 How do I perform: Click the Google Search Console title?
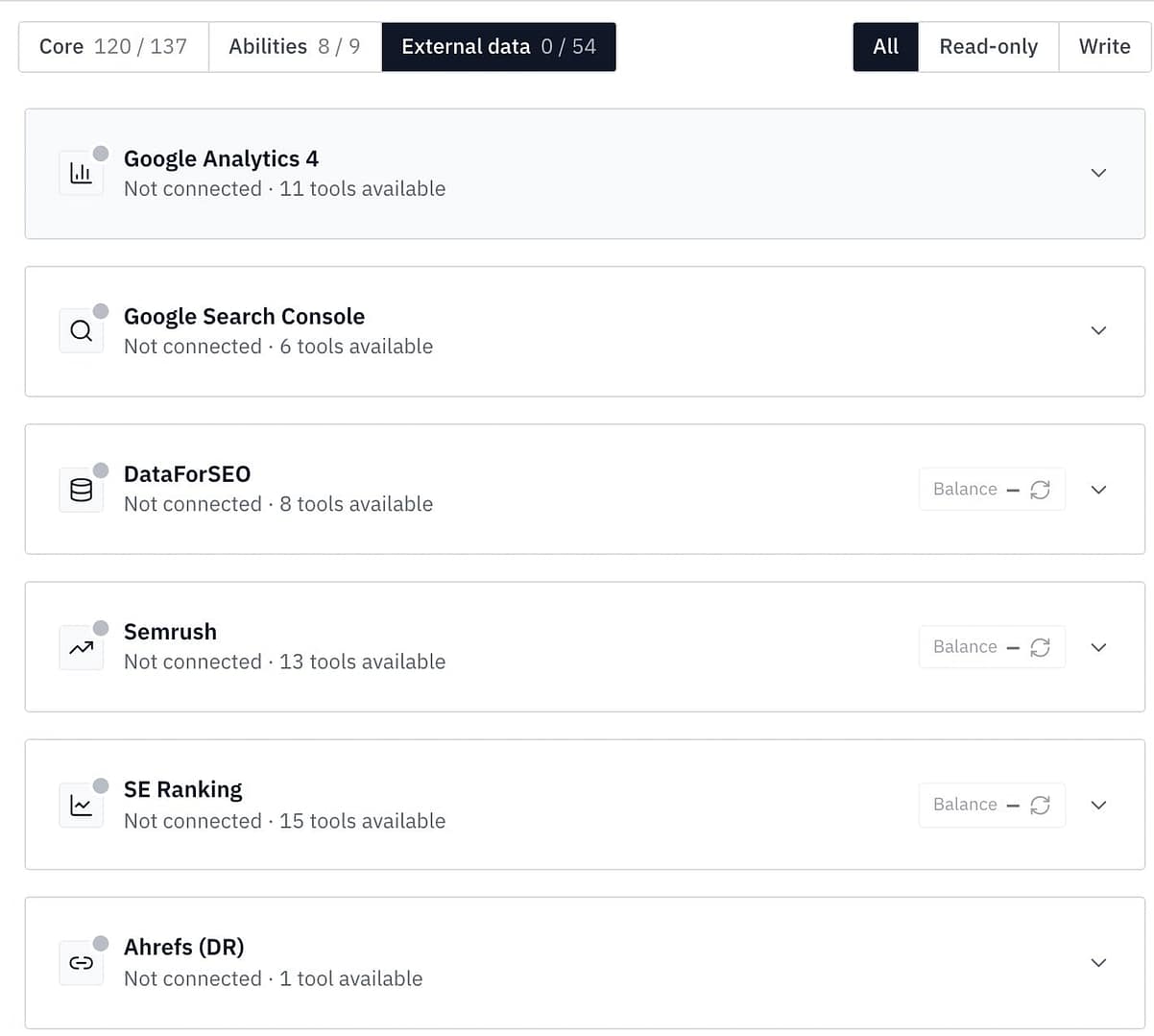click(244, 317)
